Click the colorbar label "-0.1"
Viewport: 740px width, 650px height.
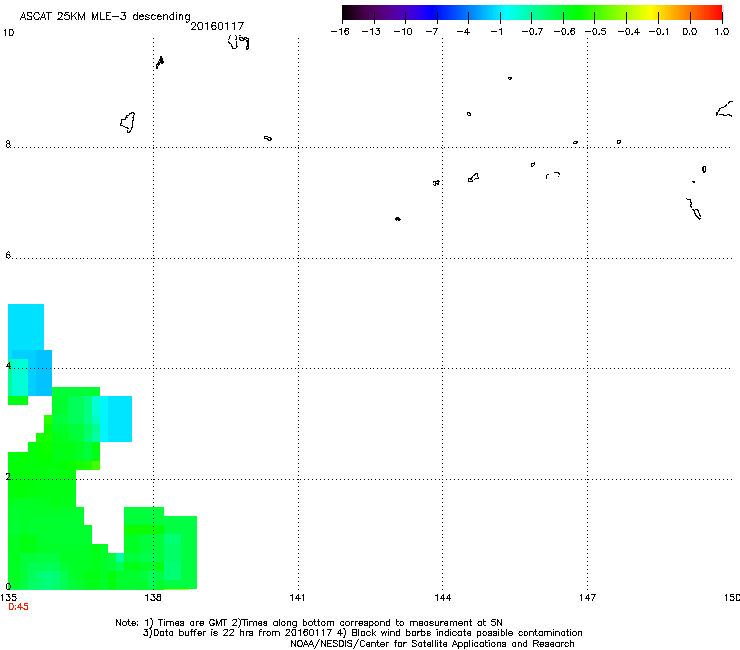pyautogui.click(x=659, y=32)
